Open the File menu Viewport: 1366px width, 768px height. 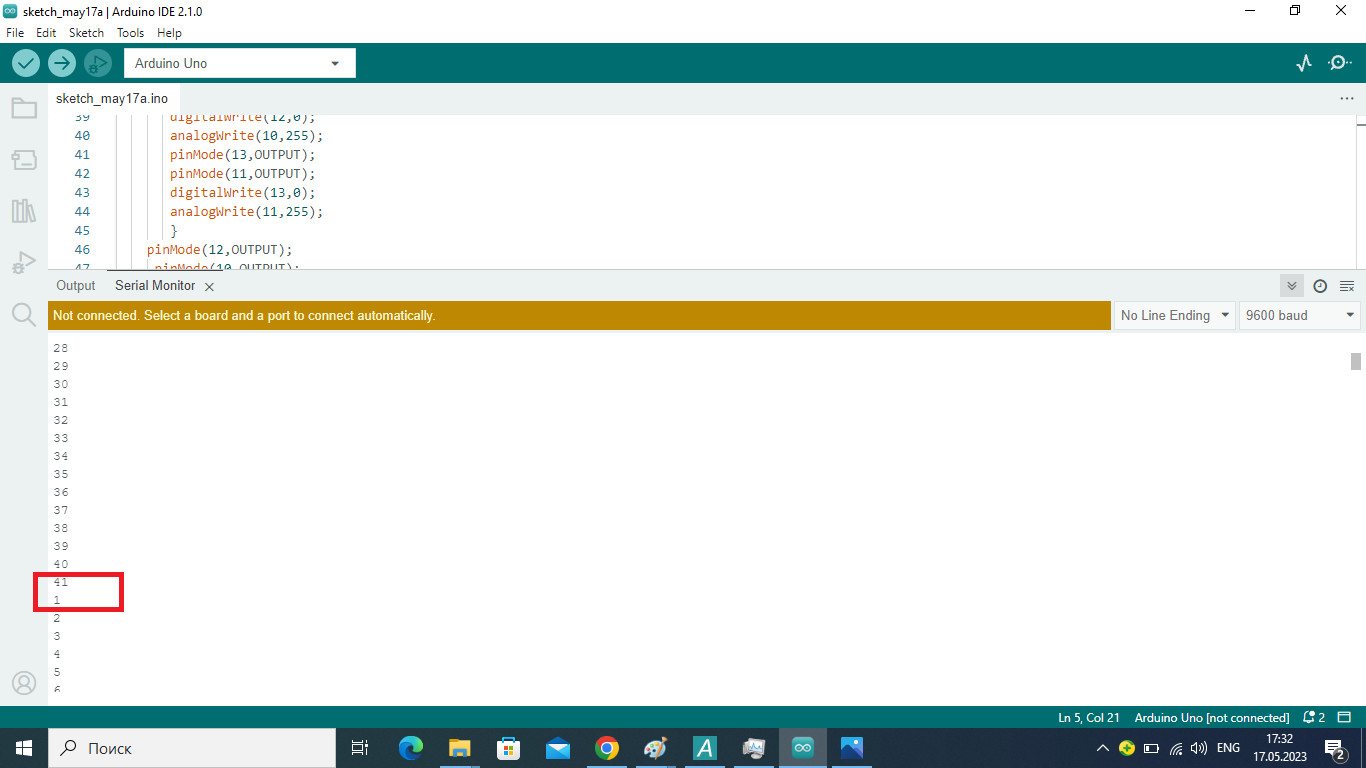pyautogui.click(x=15, y=33)
